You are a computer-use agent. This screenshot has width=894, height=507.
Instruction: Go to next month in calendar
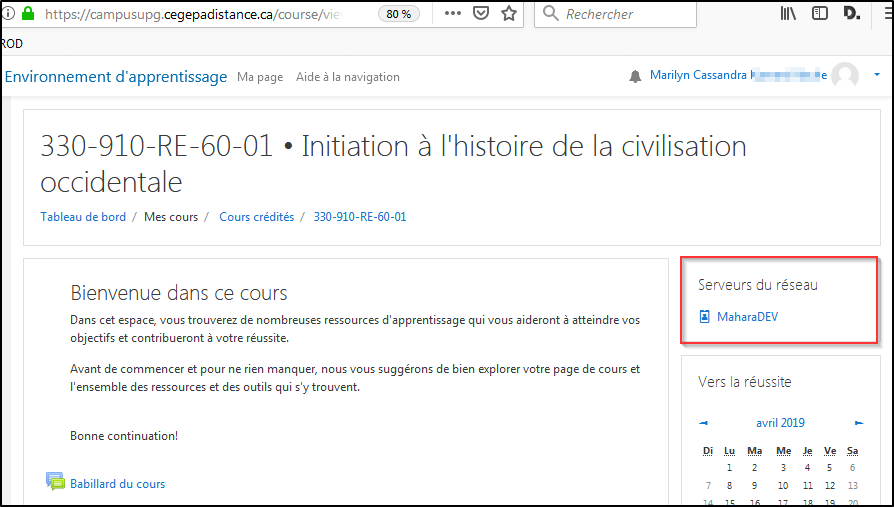[x=859, y=423]
